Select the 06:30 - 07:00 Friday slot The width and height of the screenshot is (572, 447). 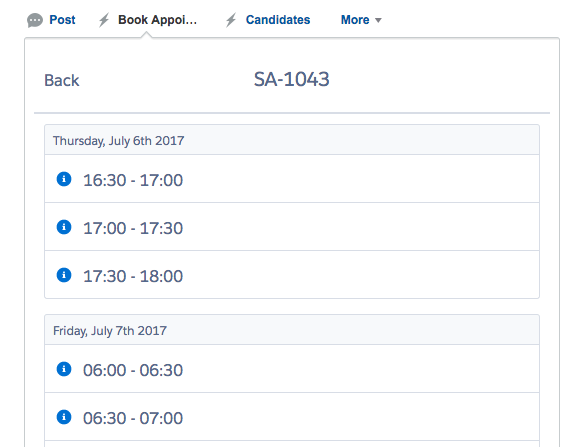coord(292,416)
